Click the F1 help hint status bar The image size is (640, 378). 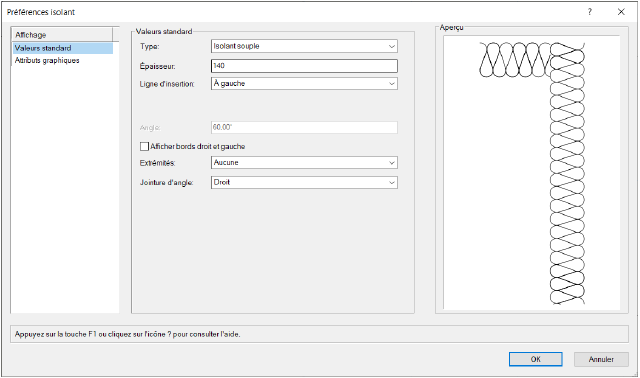[x=319, y=334]
